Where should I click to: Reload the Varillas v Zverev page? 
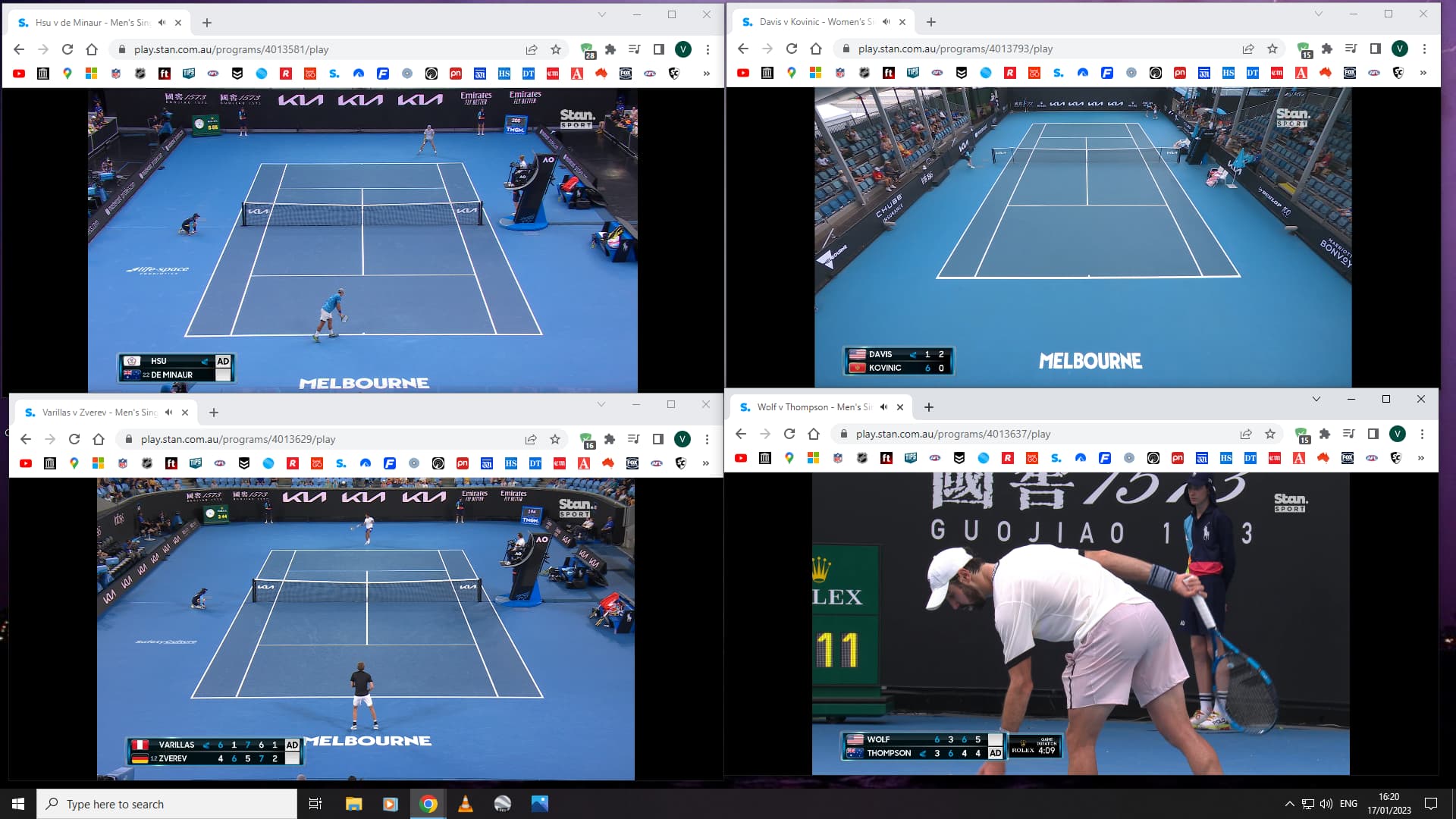click(74, 439)
